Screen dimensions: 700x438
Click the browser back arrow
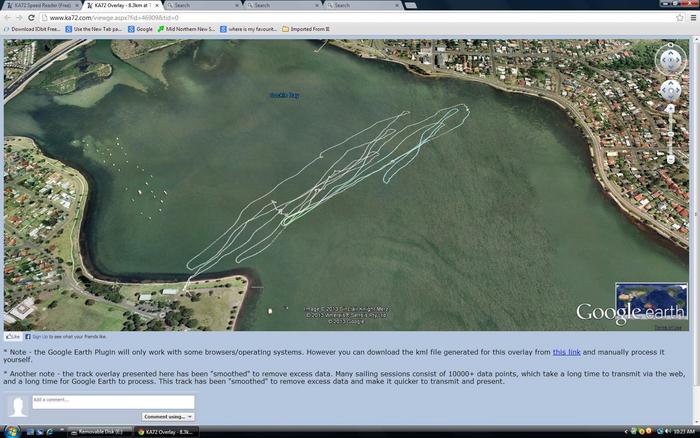coord(7,17)
